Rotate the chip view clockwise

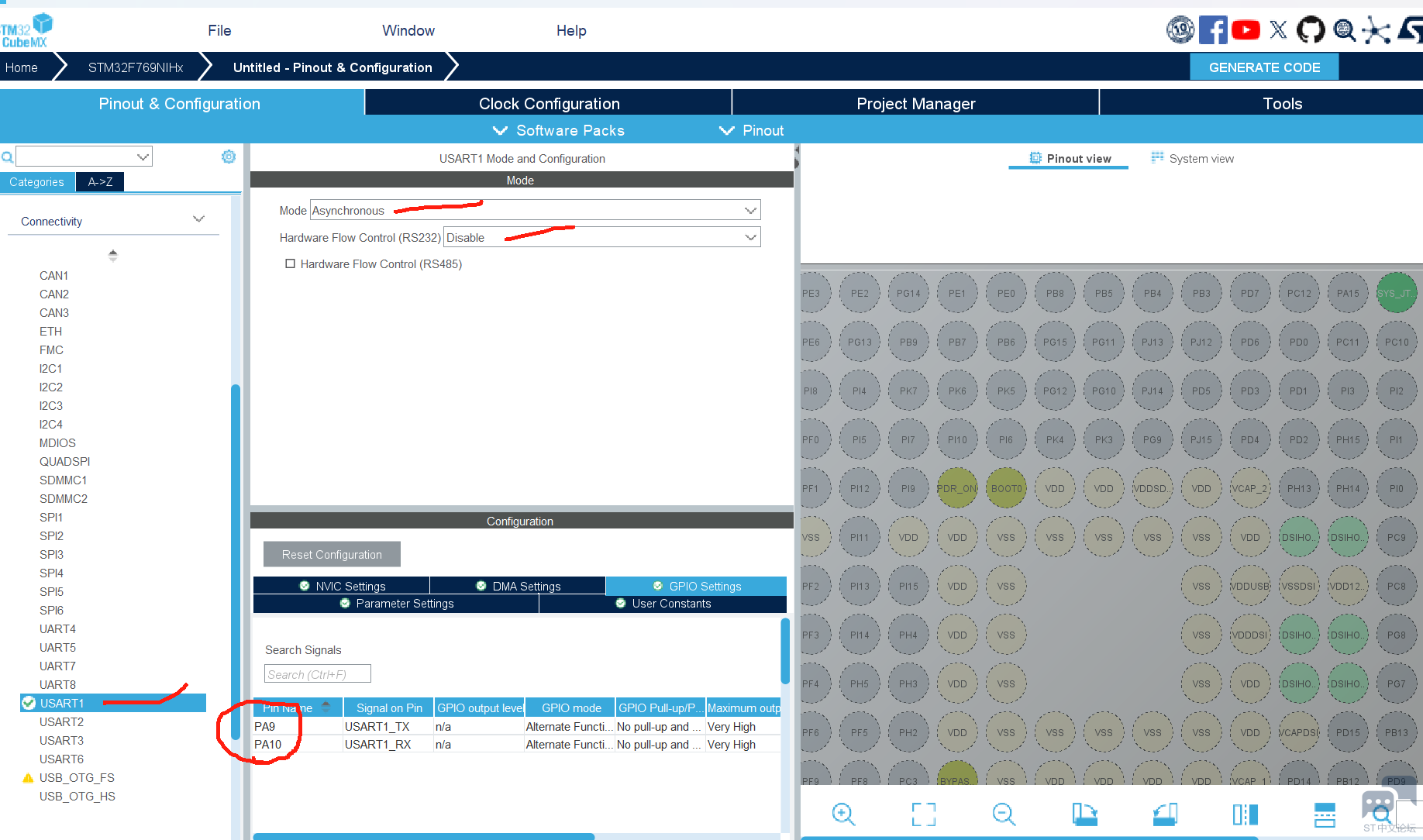click(x=1084, y=814)
